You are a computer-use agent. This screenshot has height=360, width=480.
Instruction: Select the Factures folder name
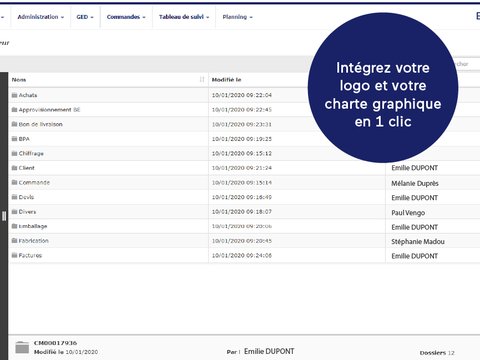30,255
